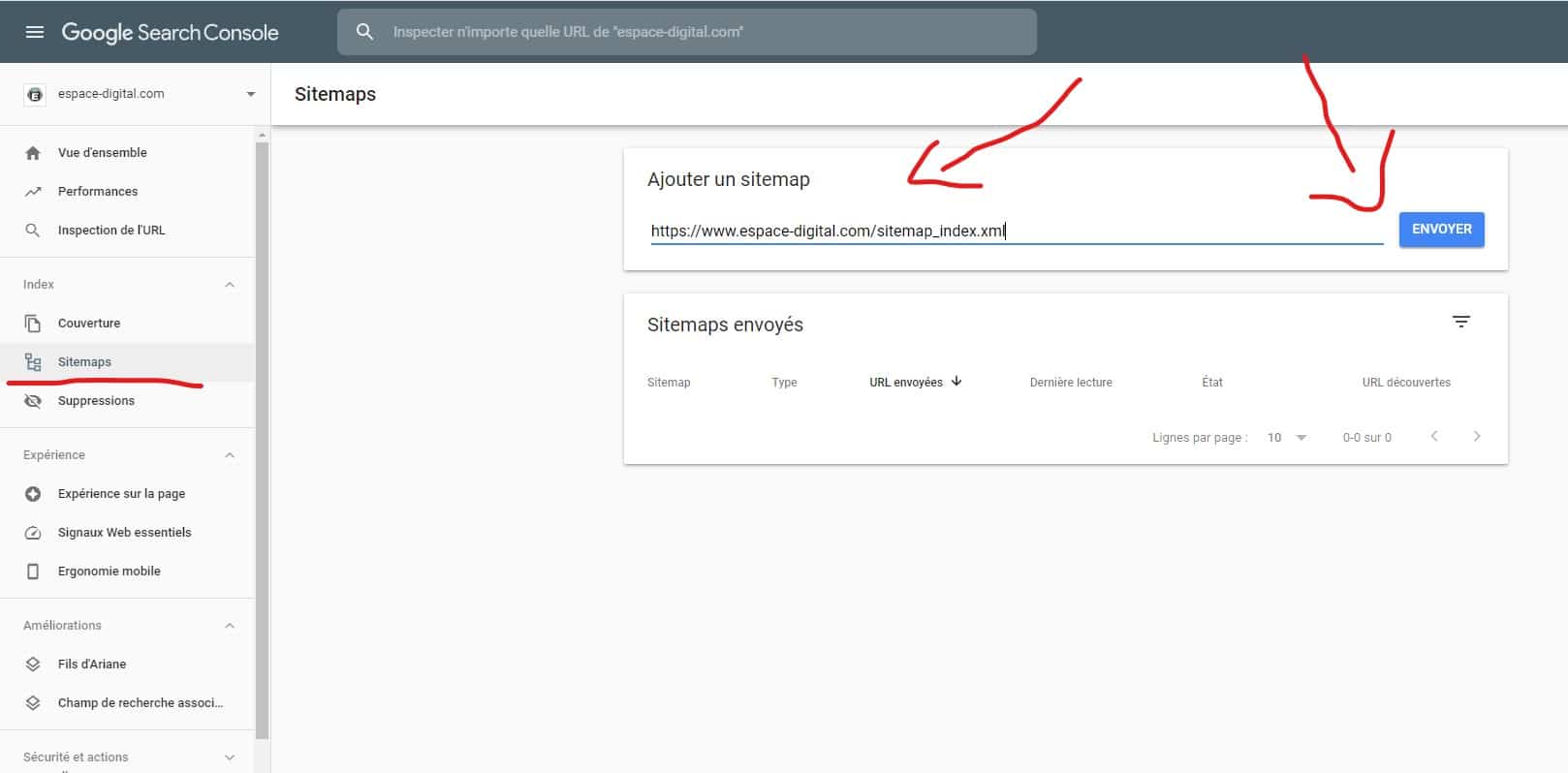1568x773 pixels.
Task: Sort by the État column header
Action: pos(1212,383)
